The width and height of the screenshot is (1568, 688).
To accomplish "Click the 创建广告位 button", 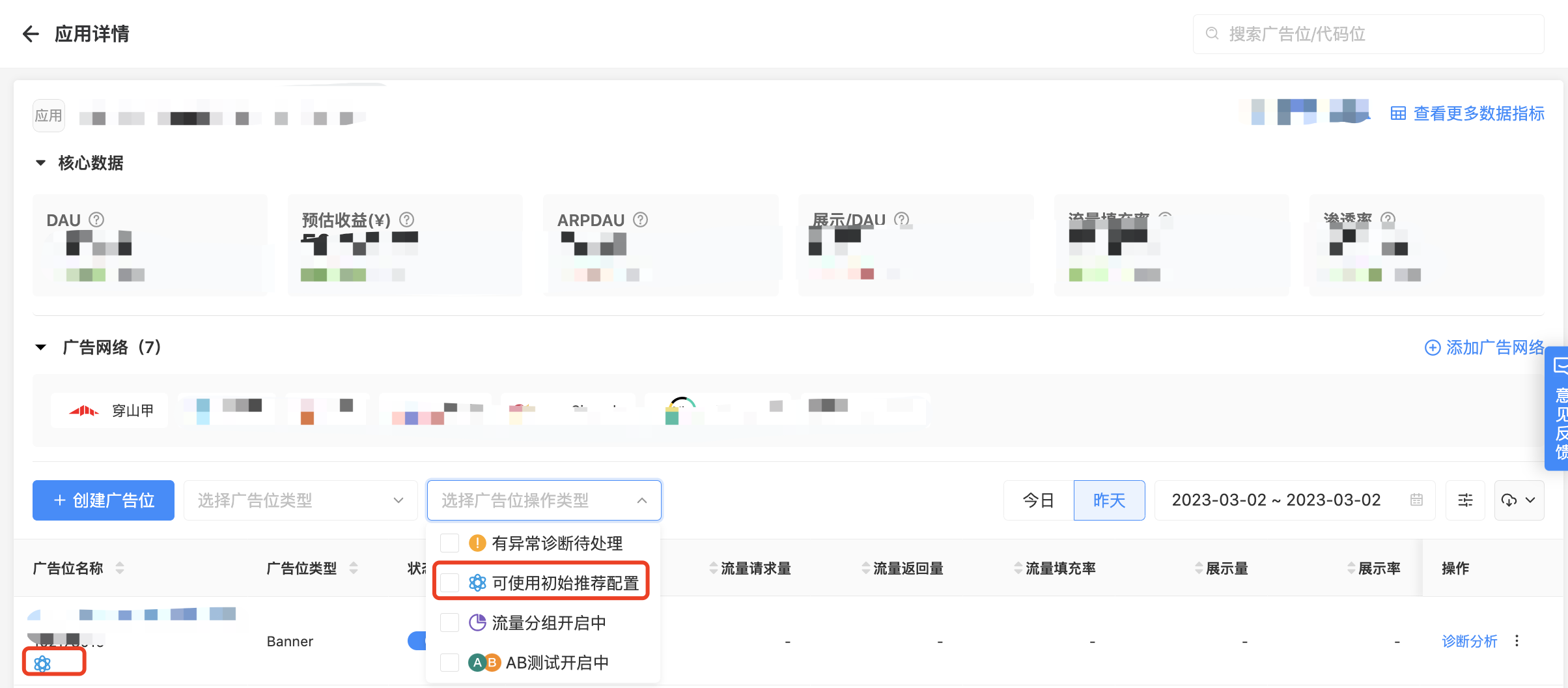I will tap(104, 500).
